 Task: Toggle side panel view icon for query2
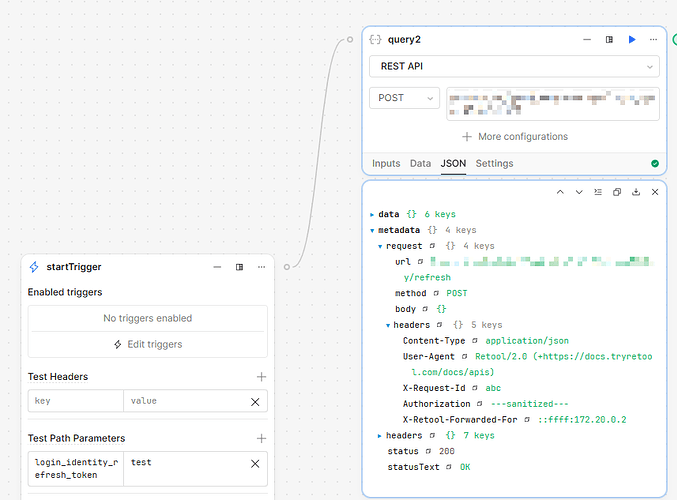click(609, 40)
